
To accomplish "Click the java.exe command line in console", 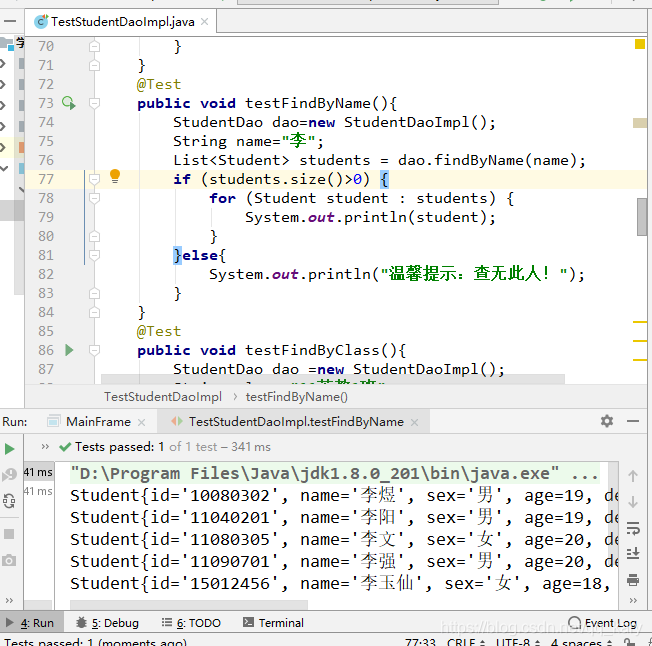I will click(x=335, y=473).
